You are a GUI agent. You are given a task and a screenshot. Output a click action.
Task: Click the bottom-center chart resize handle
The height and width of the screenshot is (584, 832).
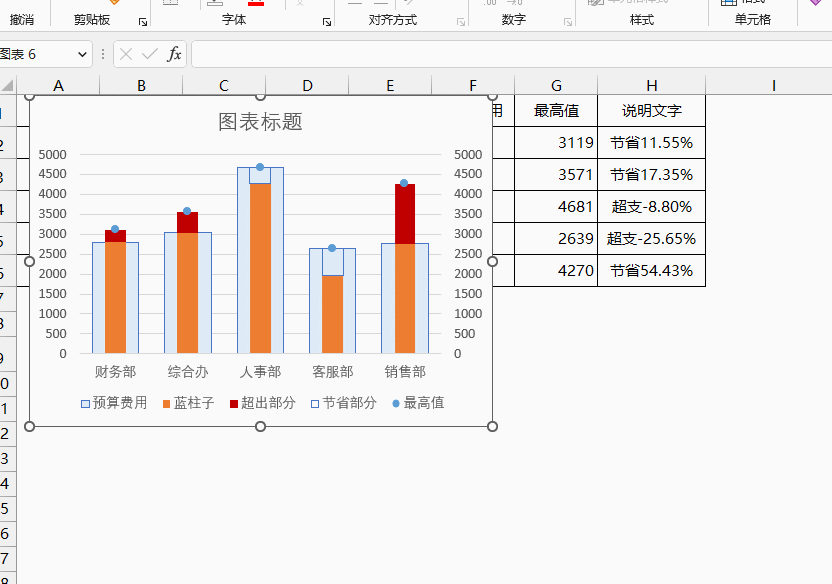261,426
